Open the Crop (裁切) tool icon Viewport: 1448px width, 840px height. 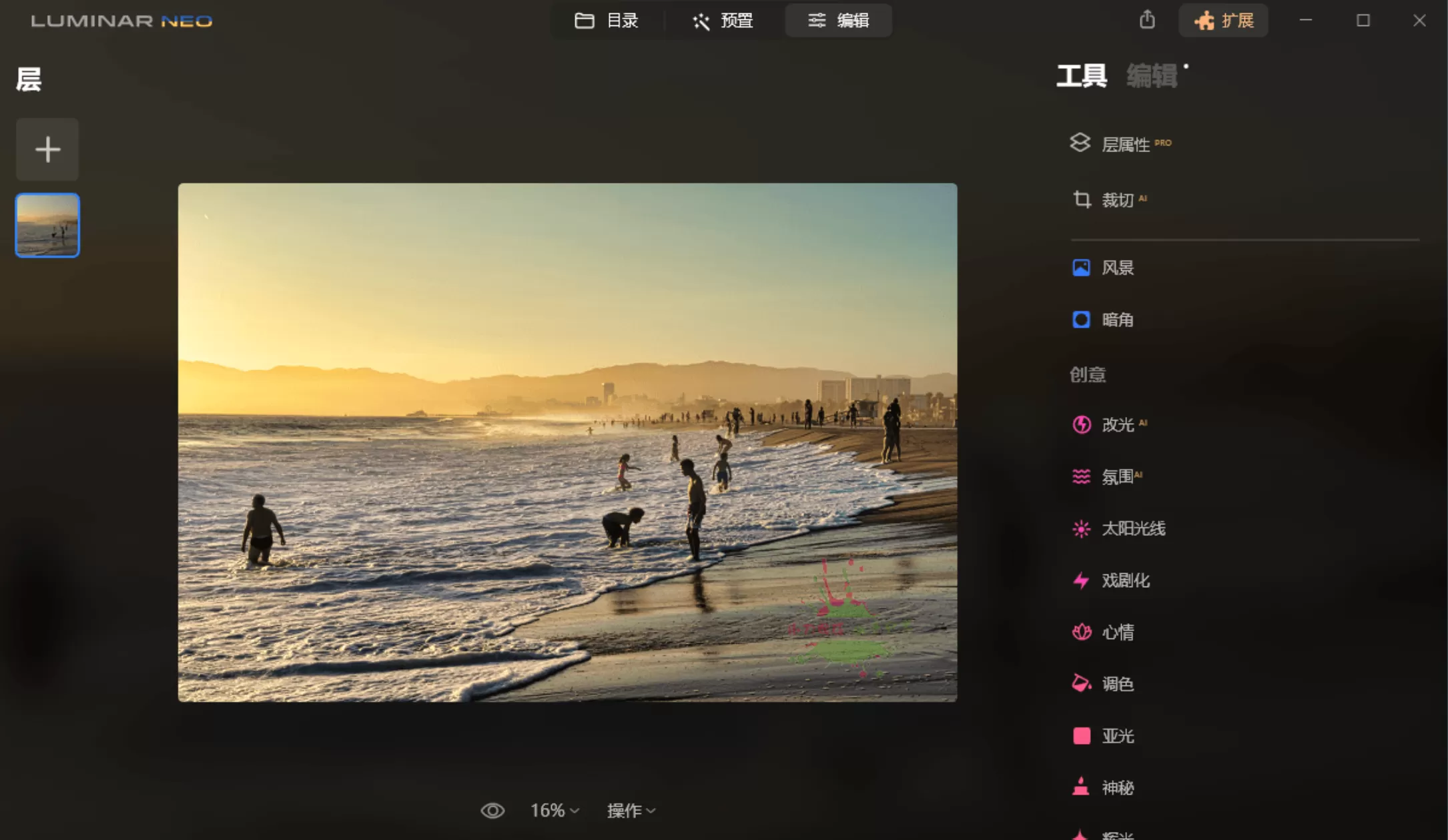coord(1082,199)
